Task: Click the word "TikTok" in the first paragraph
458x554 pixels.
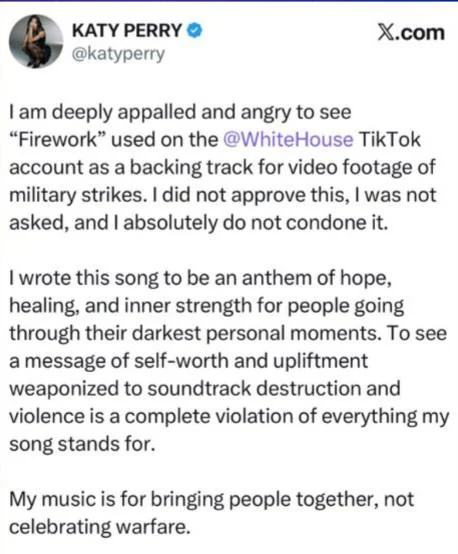Action: pyautogui.click(x=390, y=140)
